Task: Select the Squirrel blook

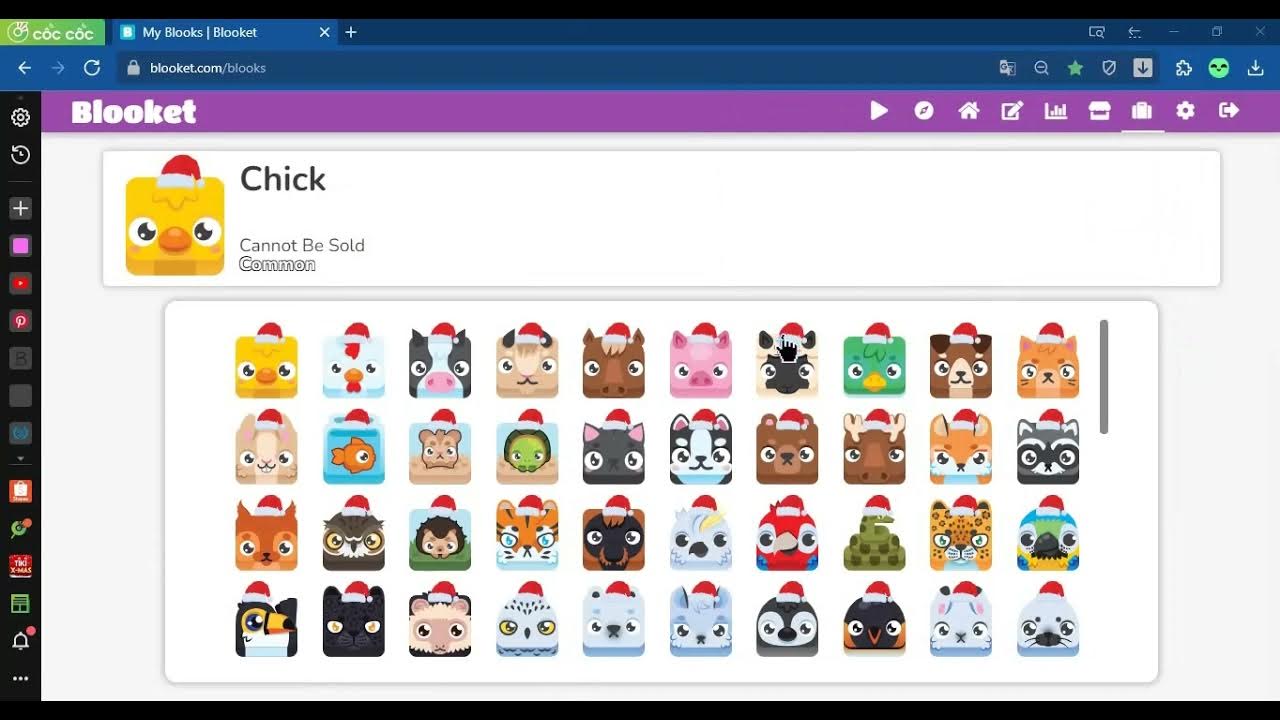Action: tap(266, 533)
